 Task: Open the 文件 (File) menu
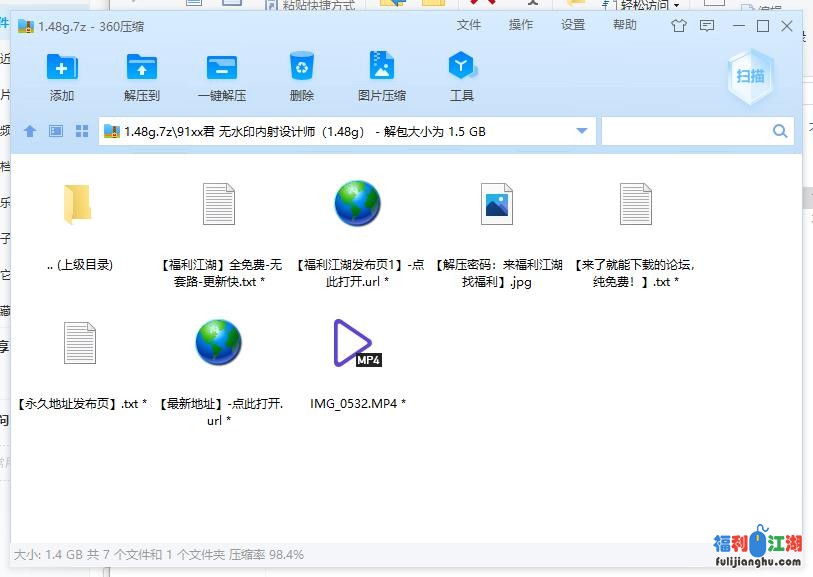[469, 25]
